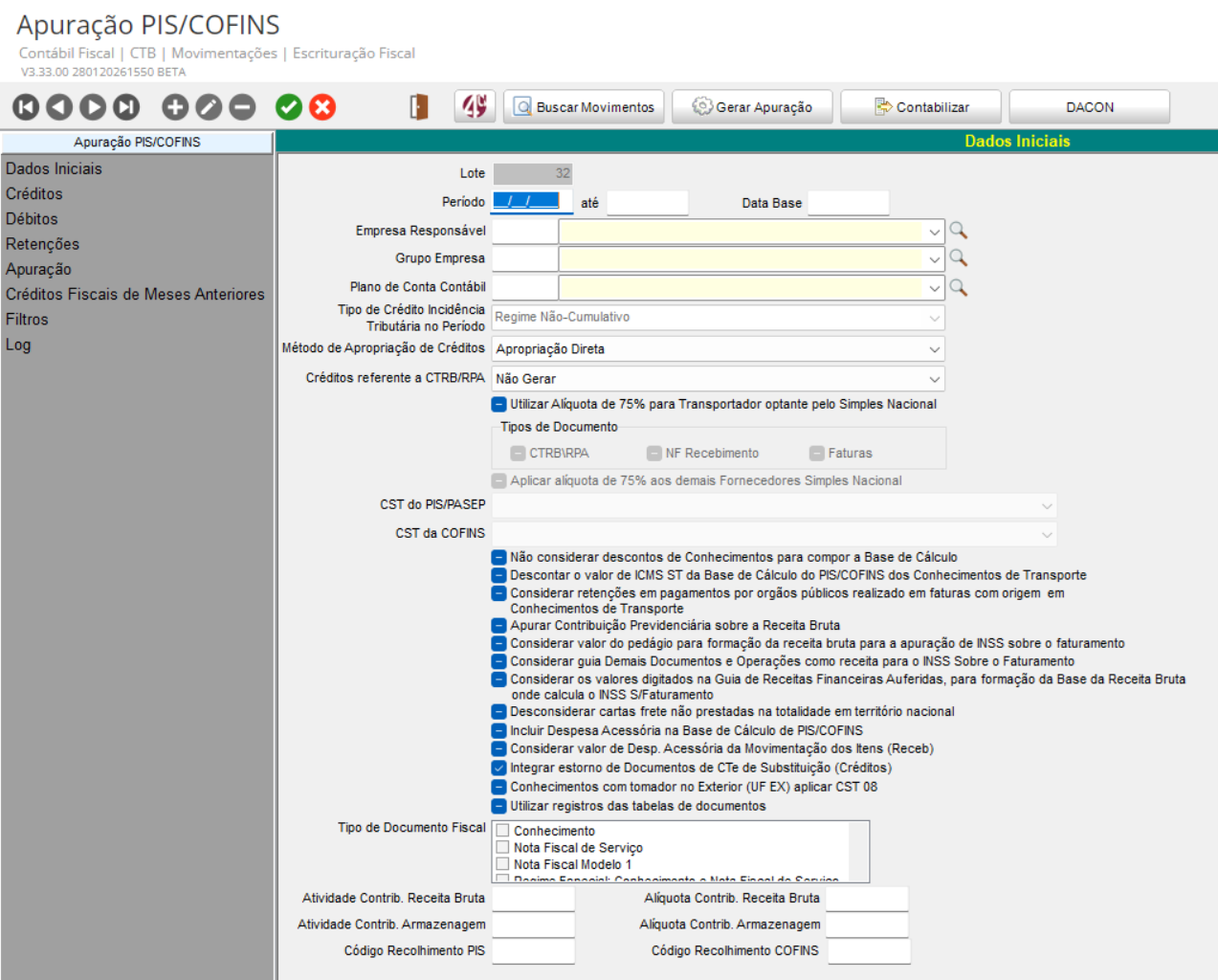This screenshot has height=980, width=1218.
Task: Search Empresa Responsável magnifier icon
Action: [x=958, y=231]
